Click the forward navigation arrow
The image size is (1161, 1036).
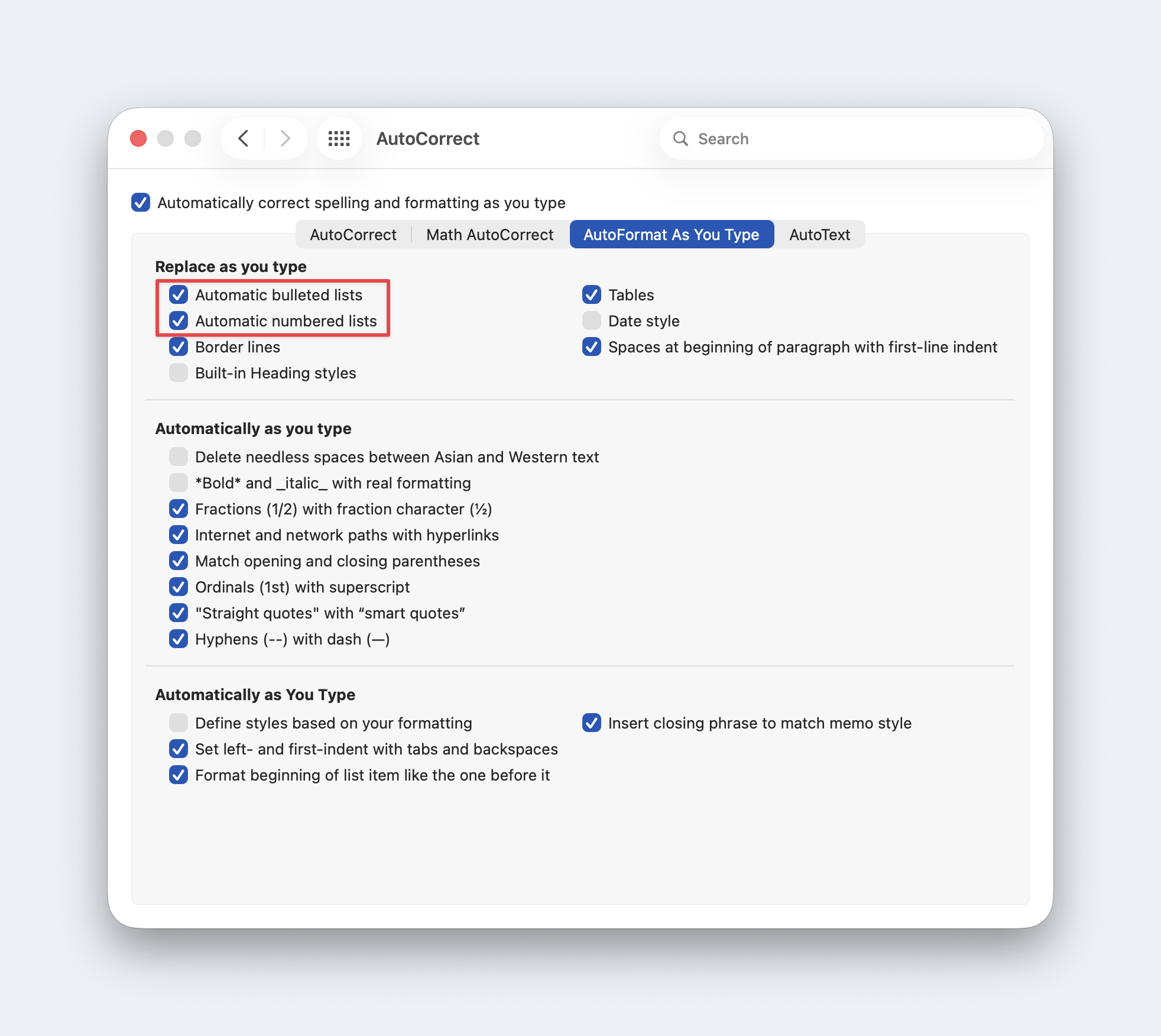[286, 138]
